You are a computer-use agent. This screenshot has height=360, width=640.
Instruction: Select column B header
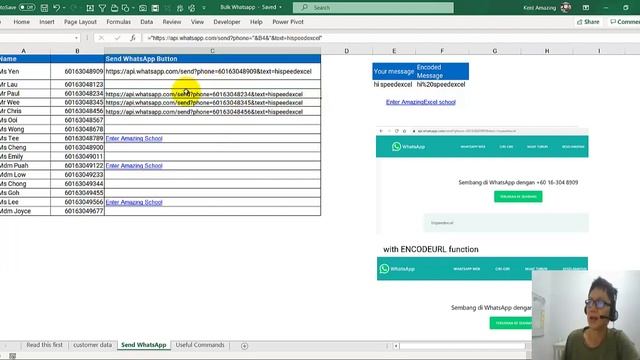77,51
